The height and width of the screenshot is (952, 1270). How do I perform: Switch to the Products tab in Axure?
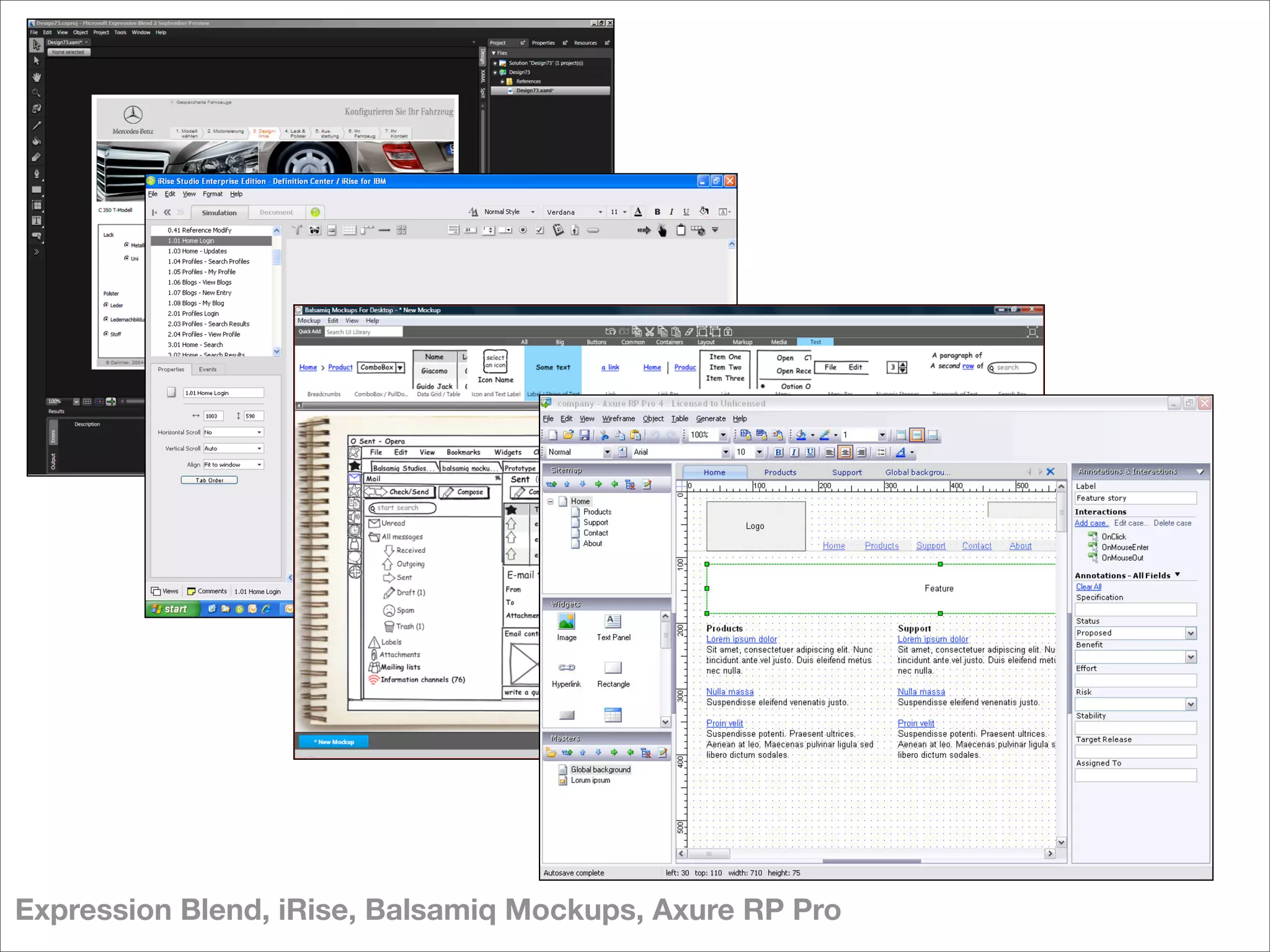point(780,472)
